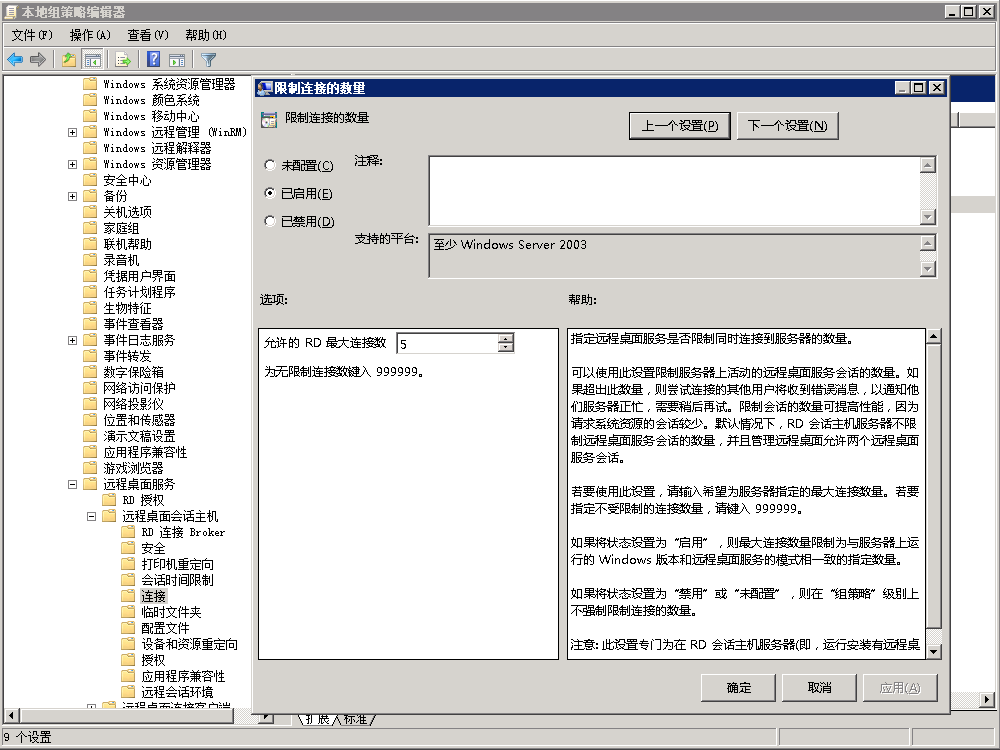Select the 已启用 radio button
Image resolution: width=1000 pixels, height=750 pixels.
coord(269,193)
